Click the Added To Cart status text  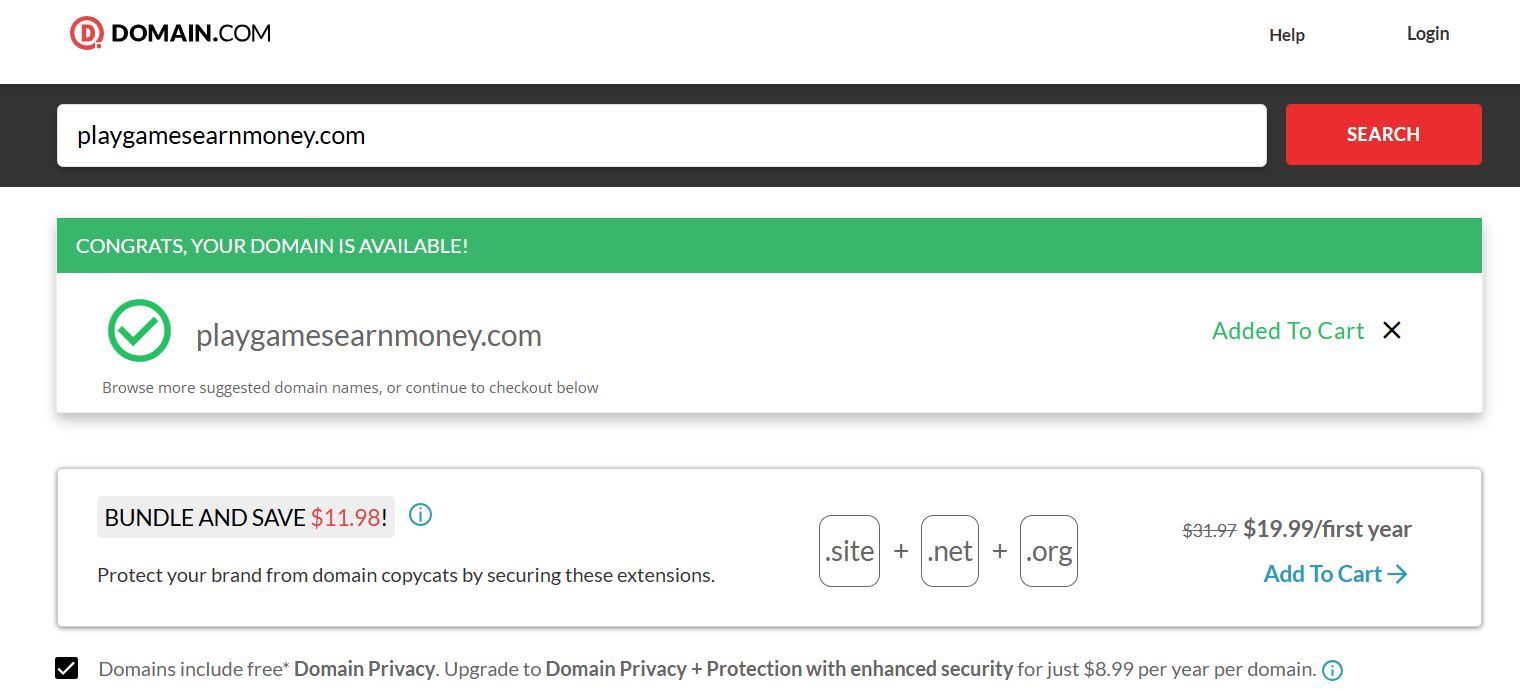tap(1288, 331)
